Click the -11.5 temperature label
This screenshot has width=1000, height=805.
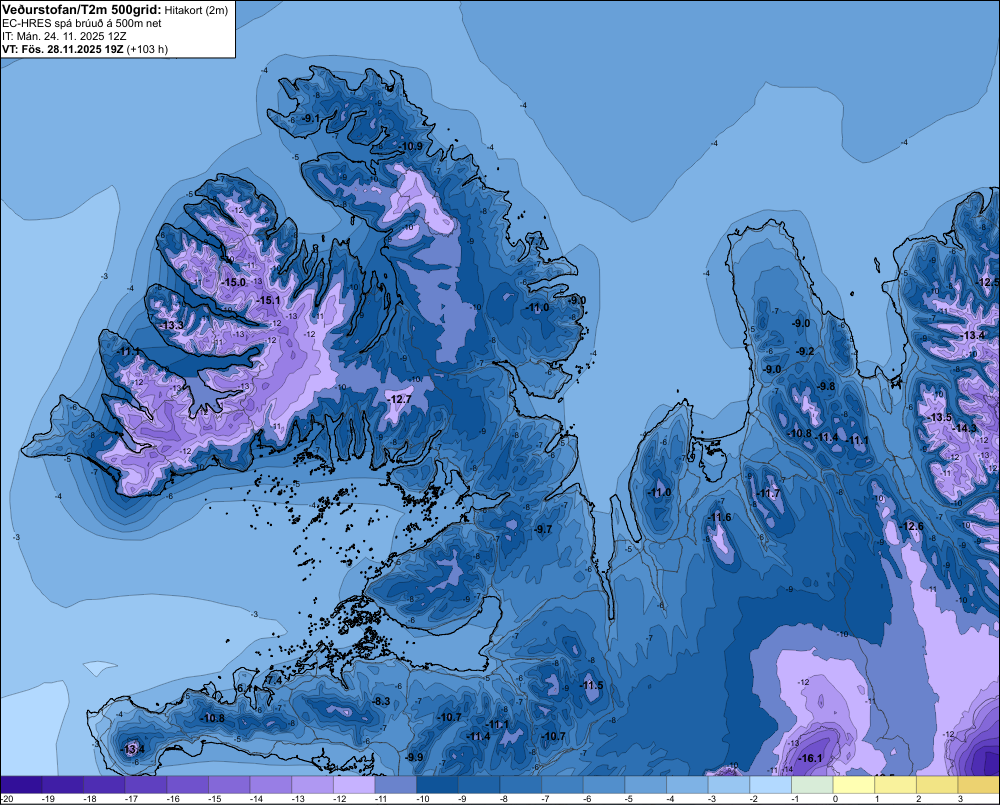coord(591,685)
